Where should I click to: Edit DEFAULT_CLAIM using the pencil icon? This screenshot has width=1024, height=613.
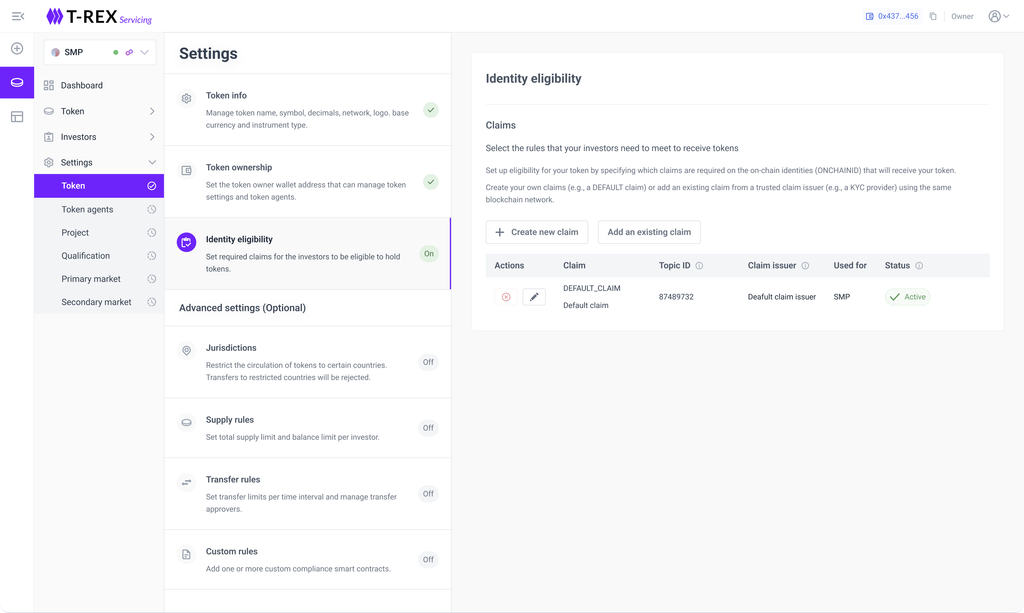(534, 297)
